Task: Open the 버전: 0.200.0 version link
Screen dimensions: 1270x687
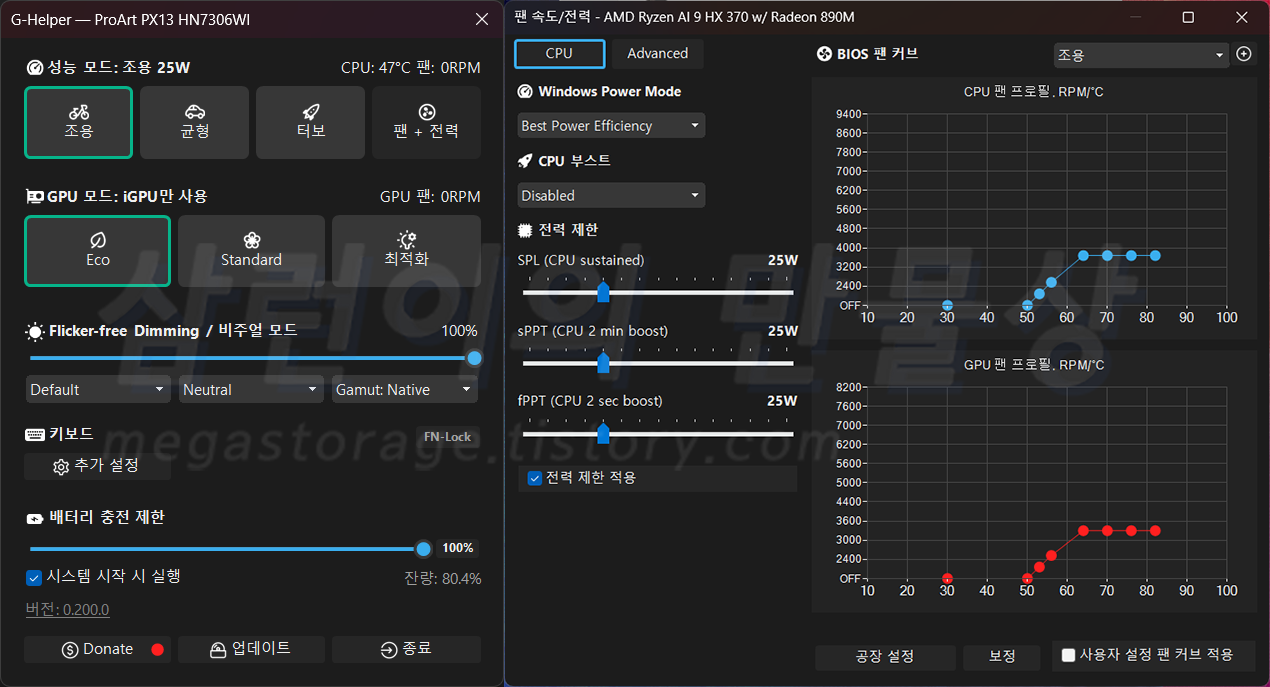Action: point(67,610)
